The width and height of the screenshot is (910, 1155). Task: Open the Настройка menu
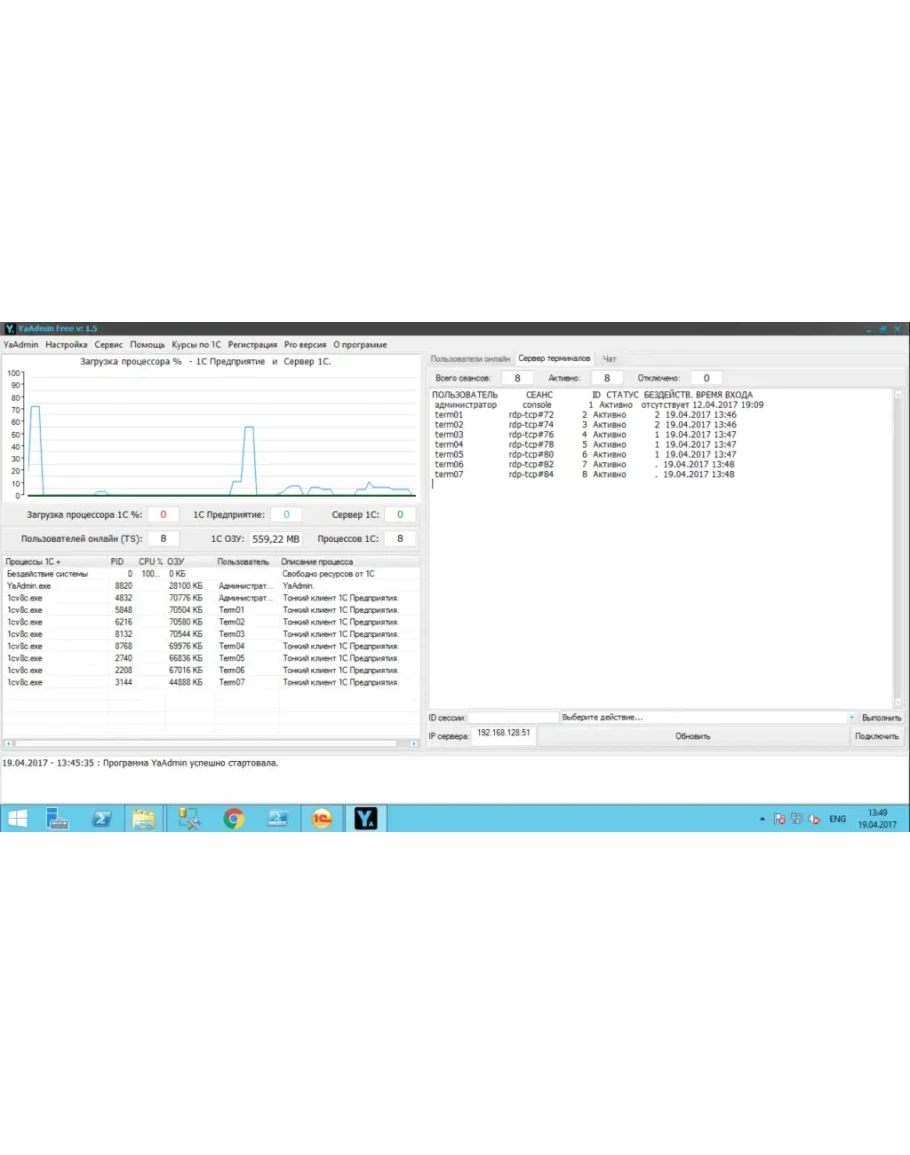click(66, 344)
